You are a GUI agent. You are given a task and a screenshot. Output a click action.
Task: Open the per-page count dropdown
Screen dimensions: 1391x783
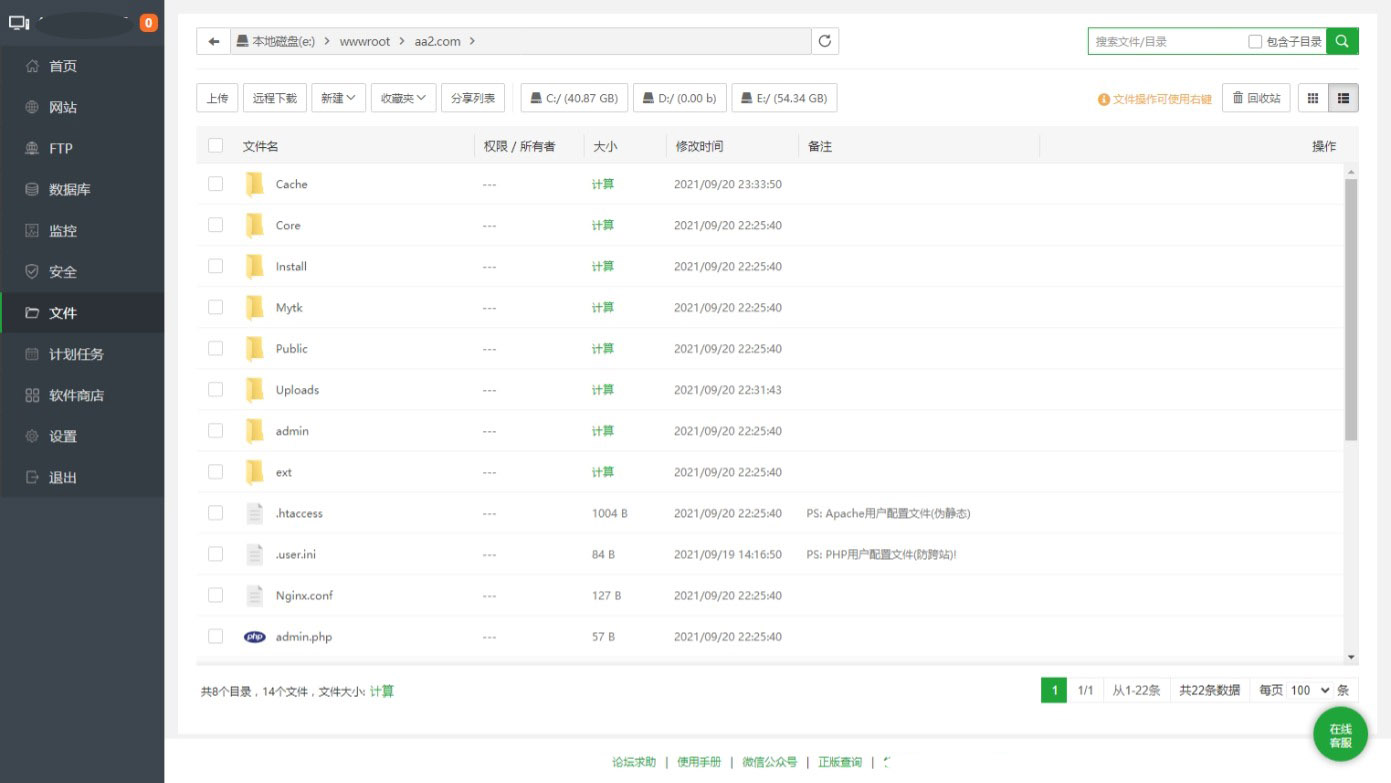(x=1310, y=690)
